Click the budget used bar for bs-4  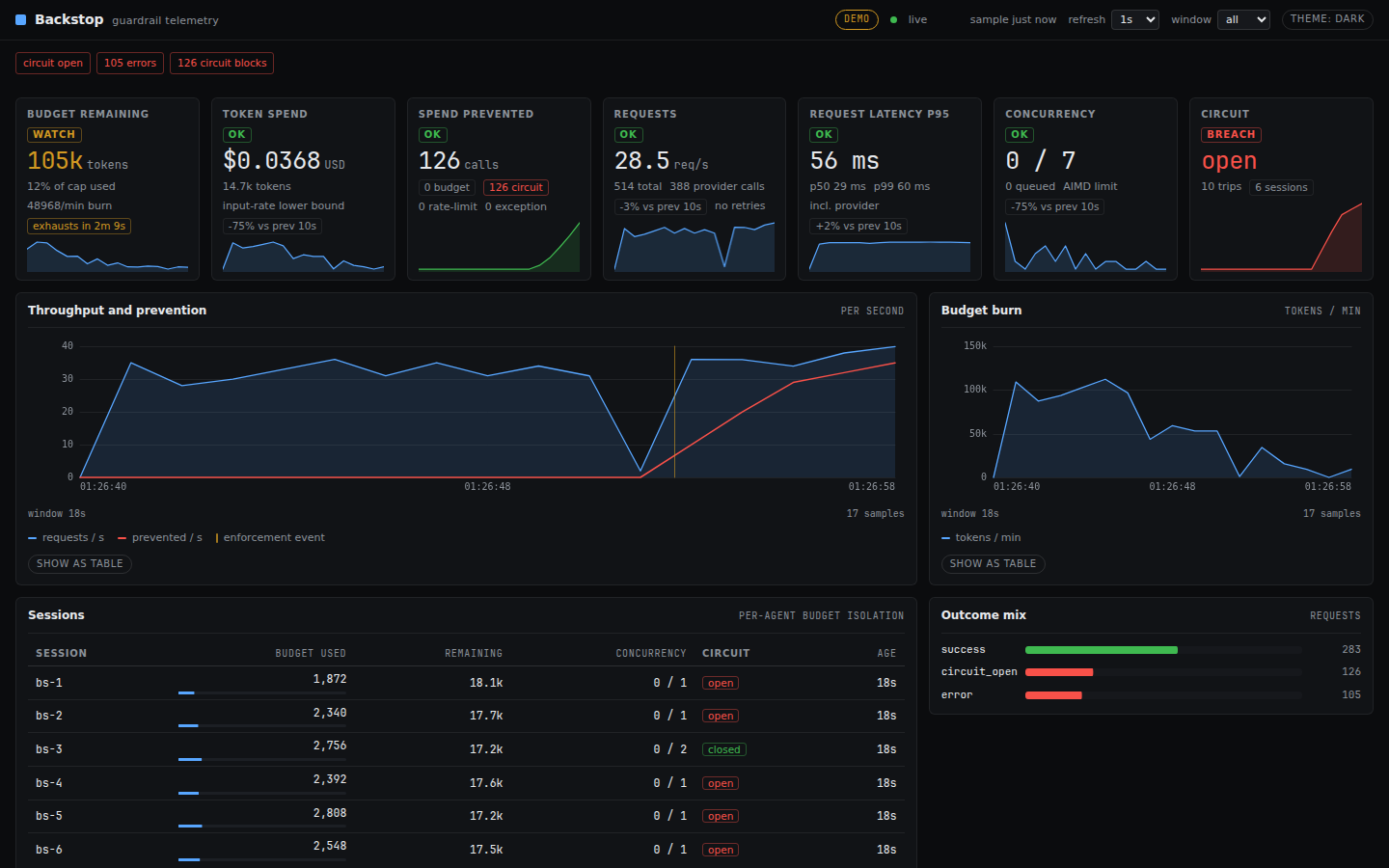coord(262,793)
